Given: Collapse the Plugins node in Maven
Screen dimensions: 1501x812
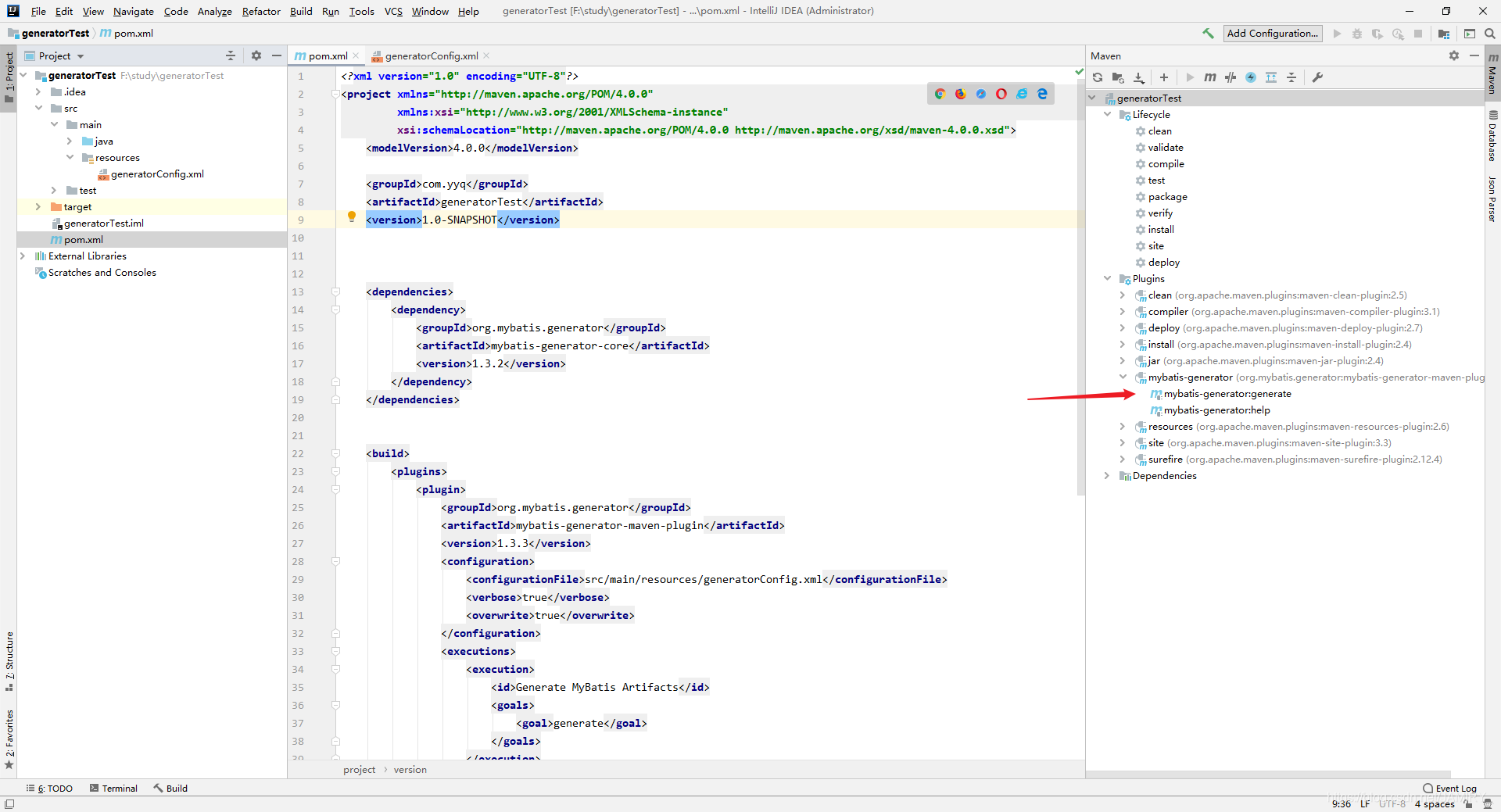Looking at the screenshot, I should (x=1107, y=279).
